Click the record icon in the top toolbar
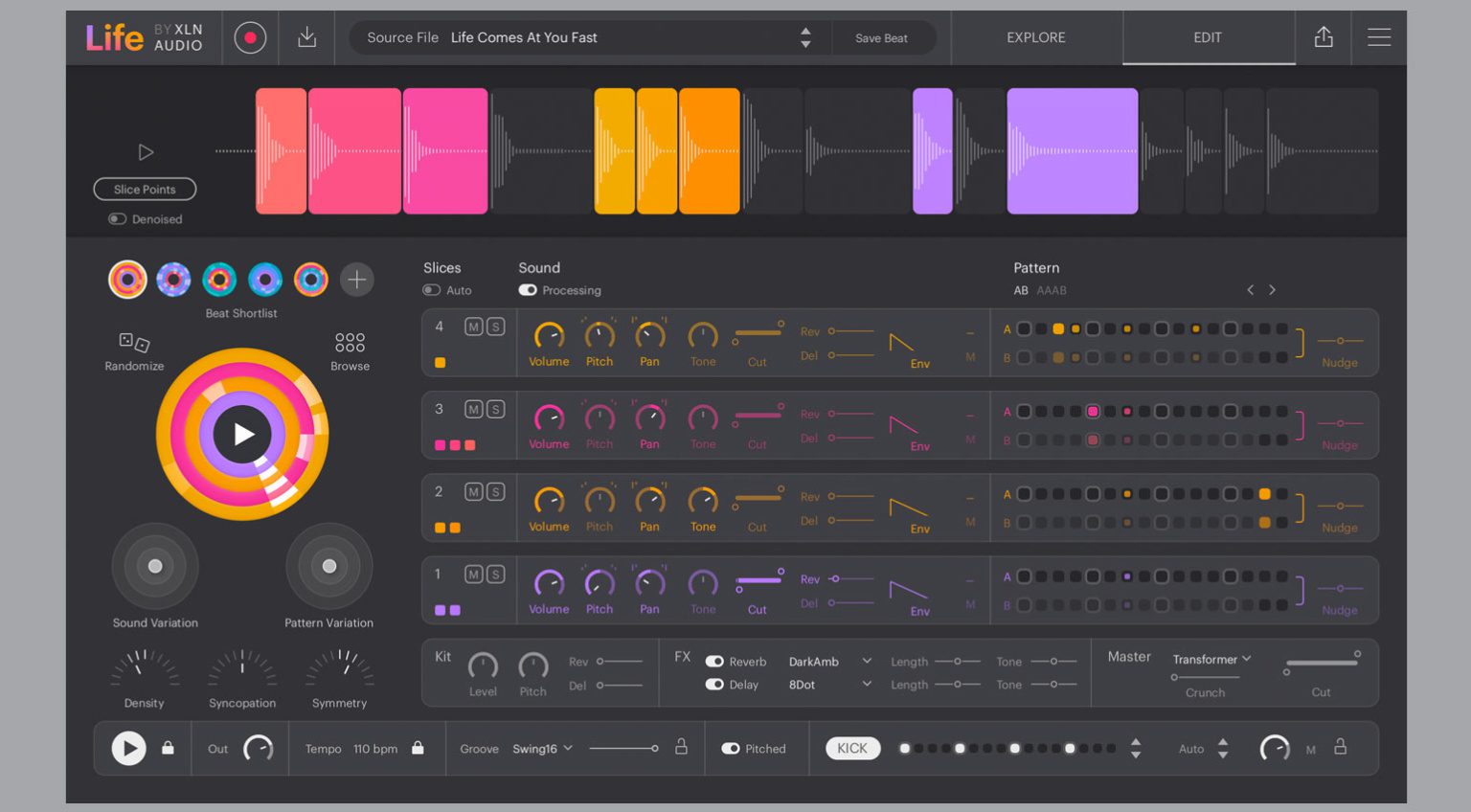The height and width of the screenshot is (812, 1471). [x=250, y=37]
